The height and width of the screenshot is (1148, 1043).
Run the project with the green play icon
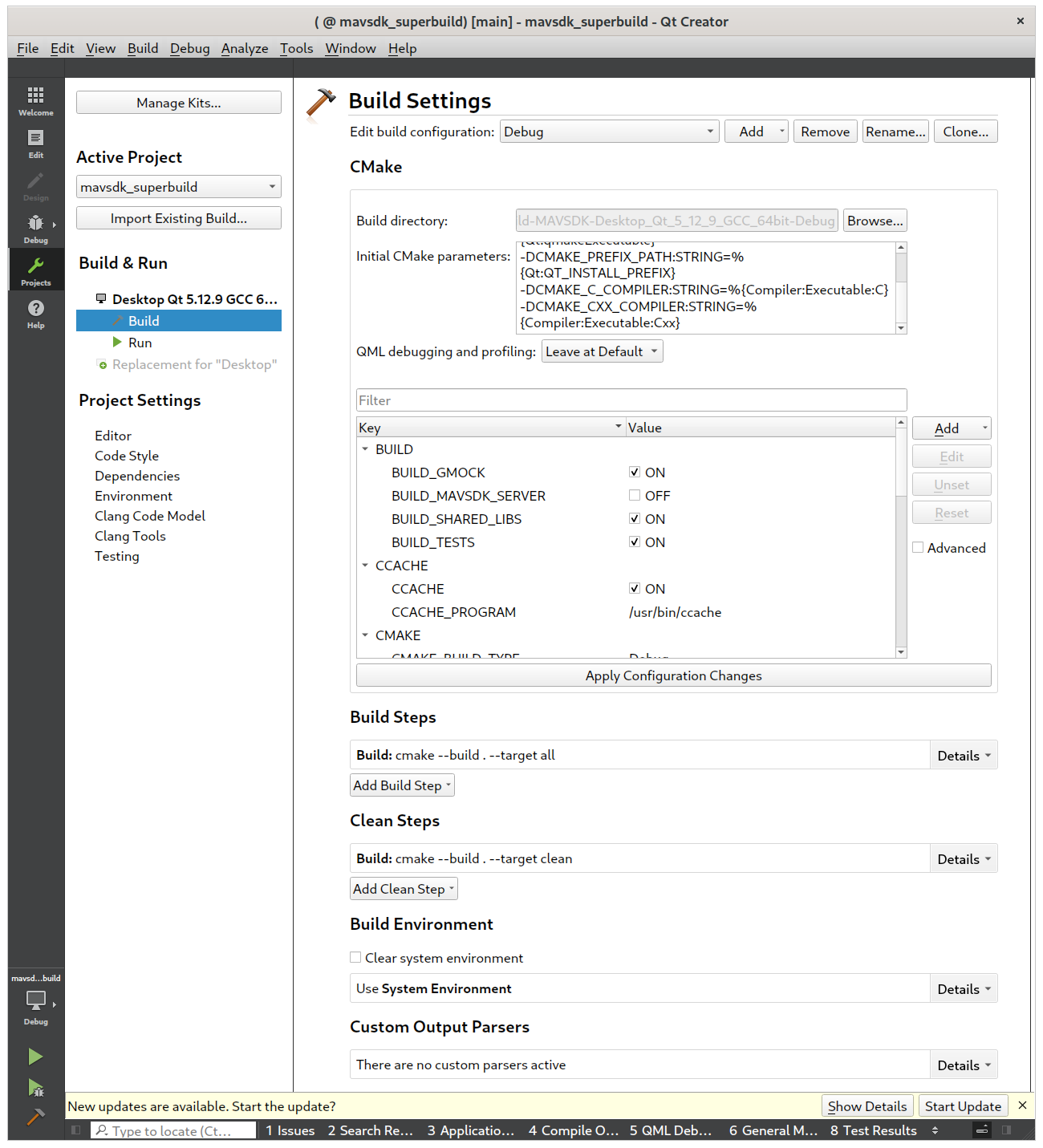pos(35,1057)
